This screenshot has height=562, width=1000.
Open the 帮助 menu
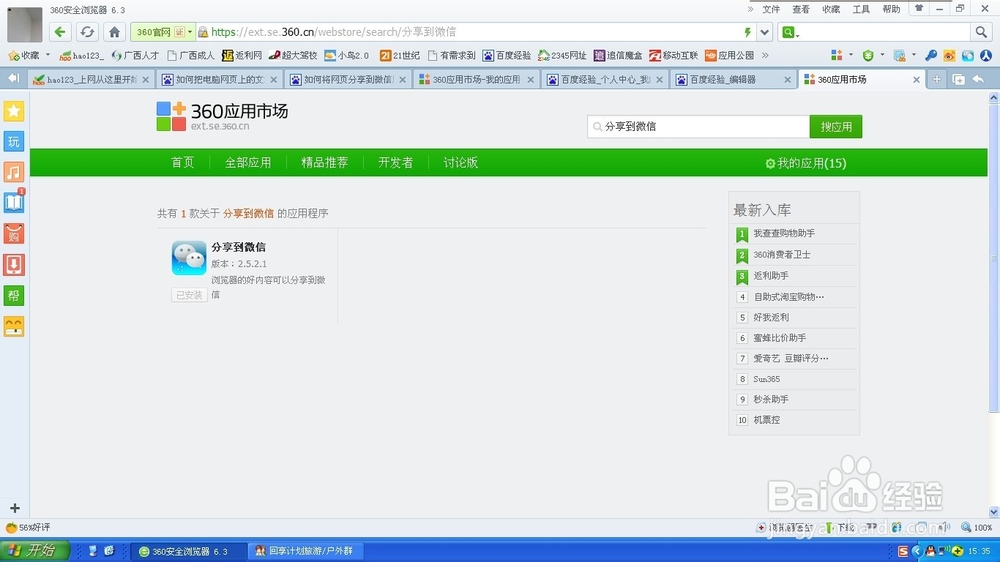click(891, 9)
